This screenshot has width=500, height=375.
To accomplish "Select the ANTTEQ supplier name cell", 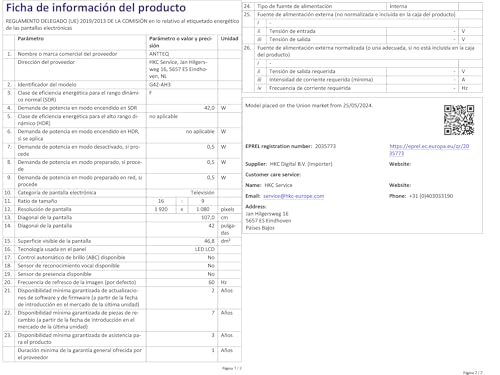I will (182, 54).
